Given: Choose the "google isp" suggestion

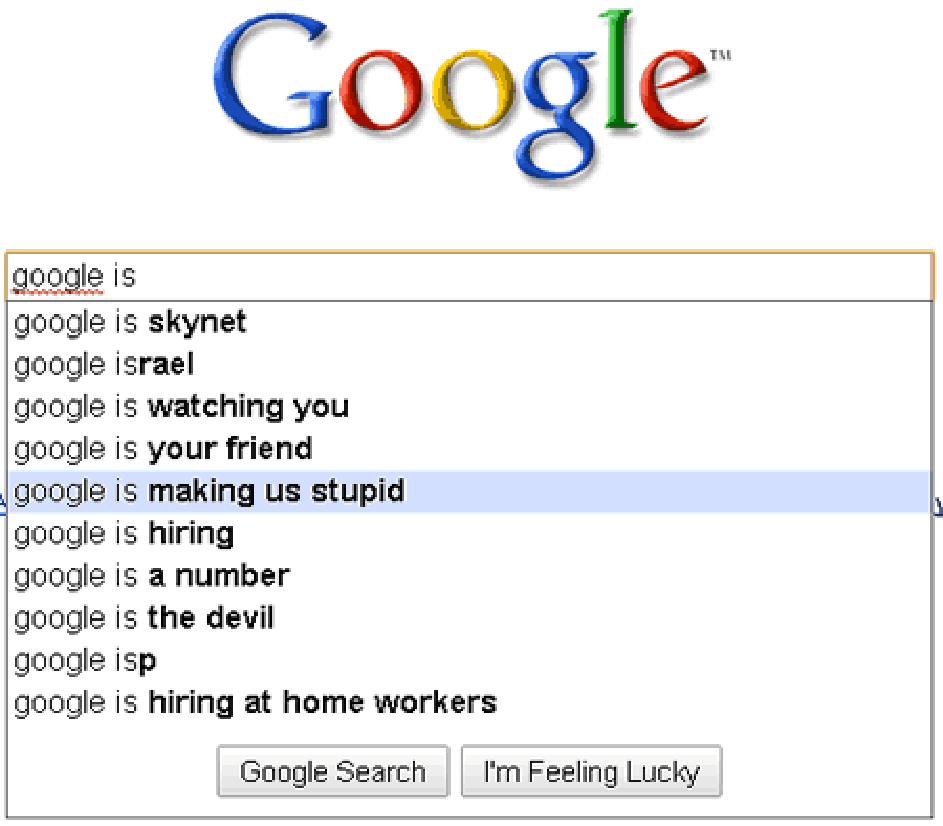Looking at the screenshot, I should (469, 661).
